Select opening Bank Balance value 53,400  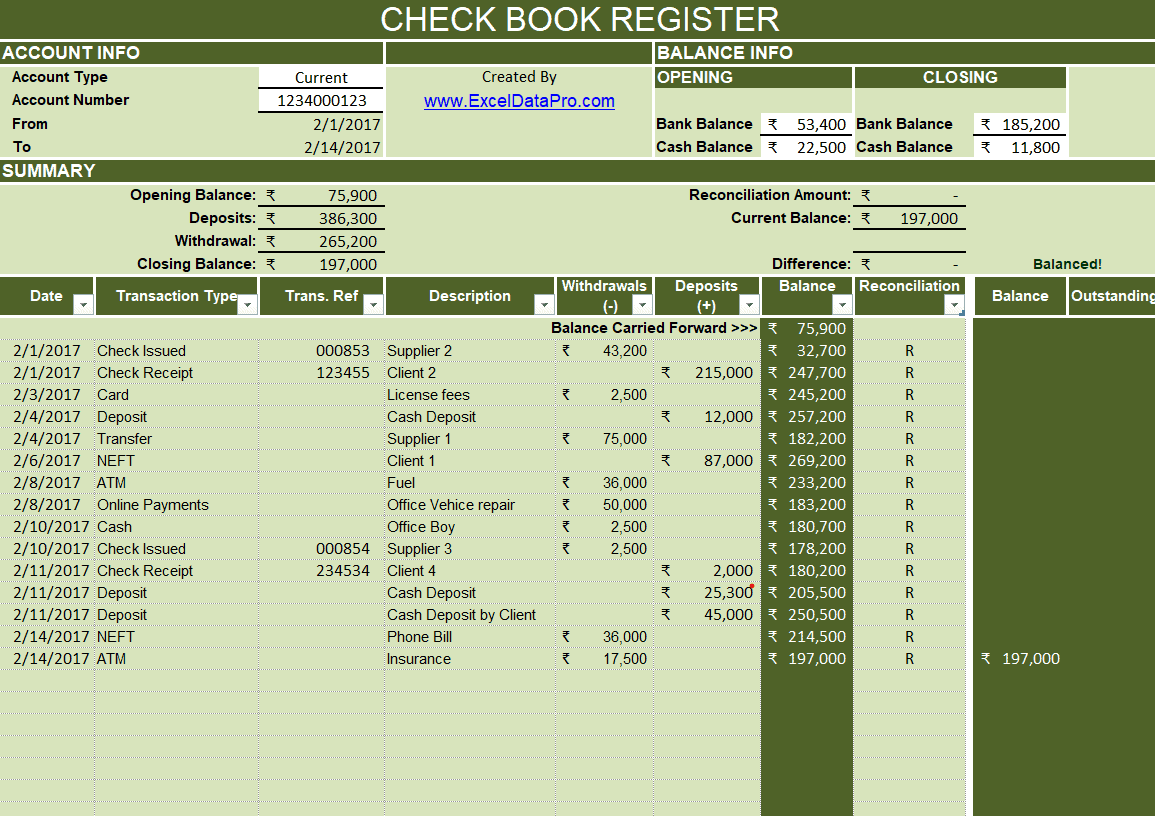tap(807, 124)
